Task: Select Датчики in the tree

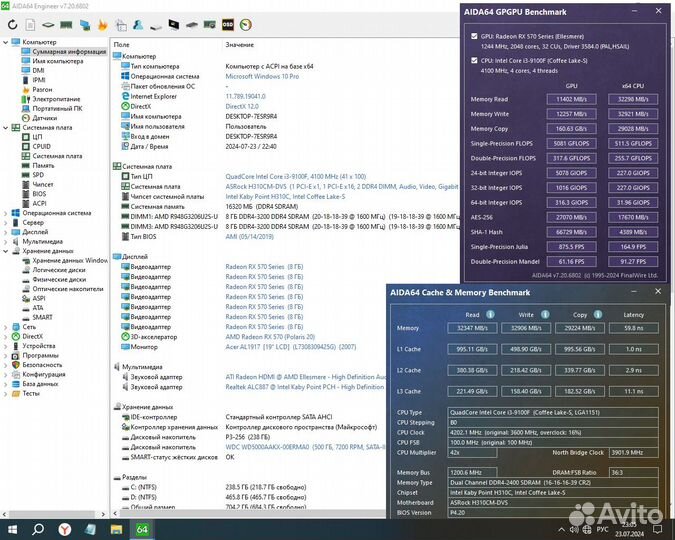Action: click(x=45, y=118)
